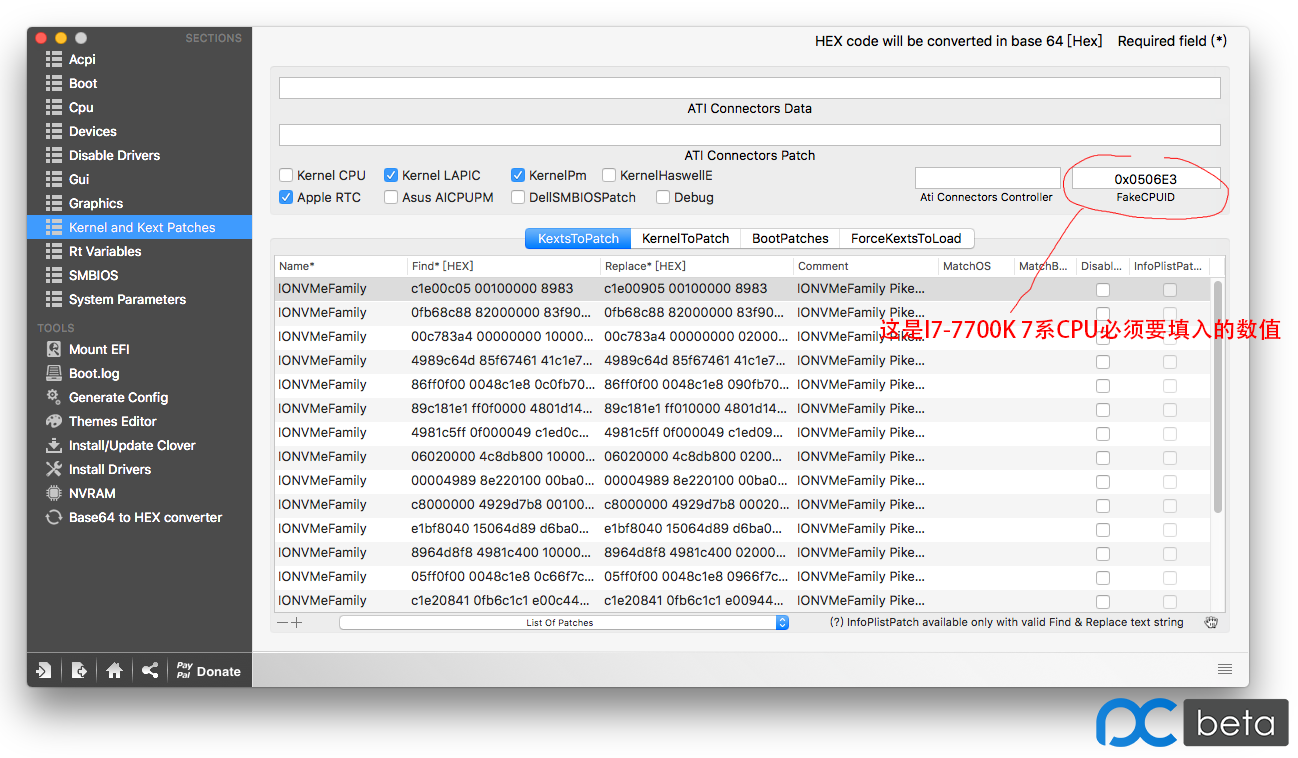Viewport: 1298px width, 758px height.
Task: Toggle the KernelPm checkbox
Action: click(518, 175)
